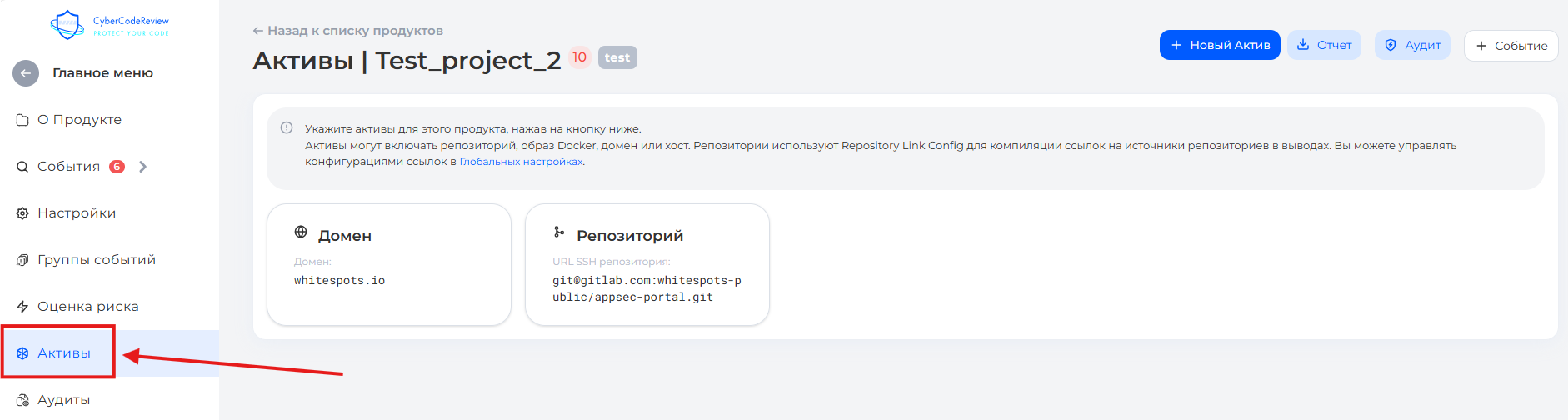The height and width of the screenshot is (420, 1568).
Task: Click the Активы | Test_project_2 heading
Action: pyautogui.click(x=407, y=60)
